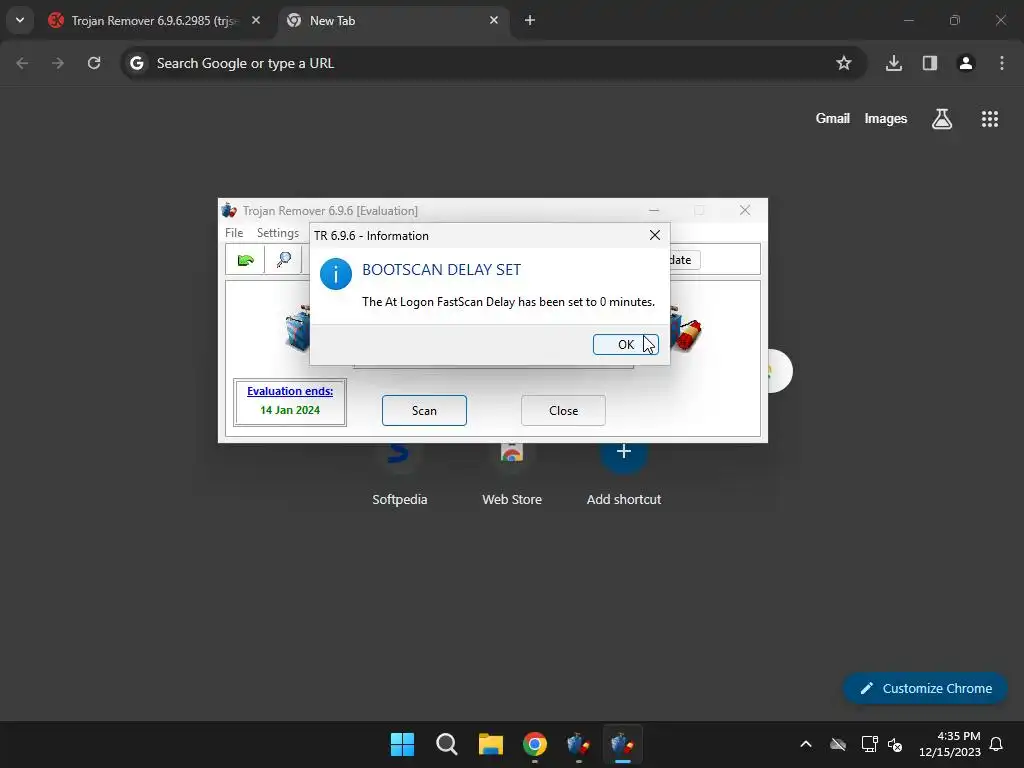This screenshot has width=1024, height=768.
Task: Open the Windows Start menu
Action: 402,744
